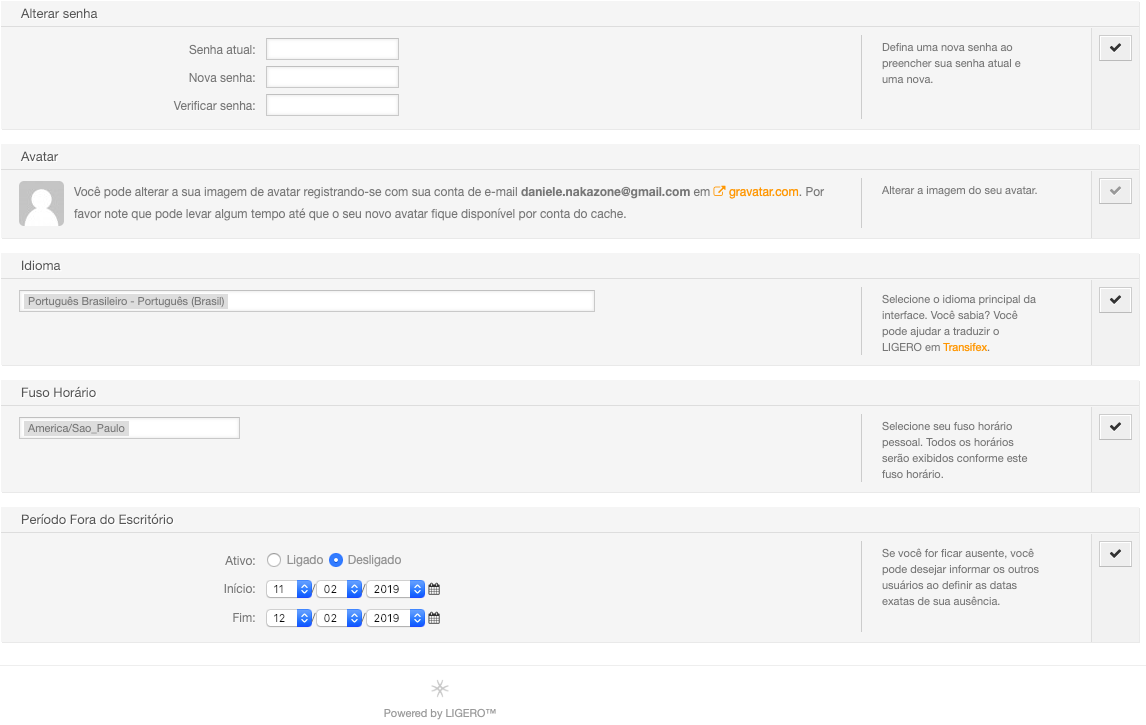Open the calendar picker for Início date

tap(434, 589)
